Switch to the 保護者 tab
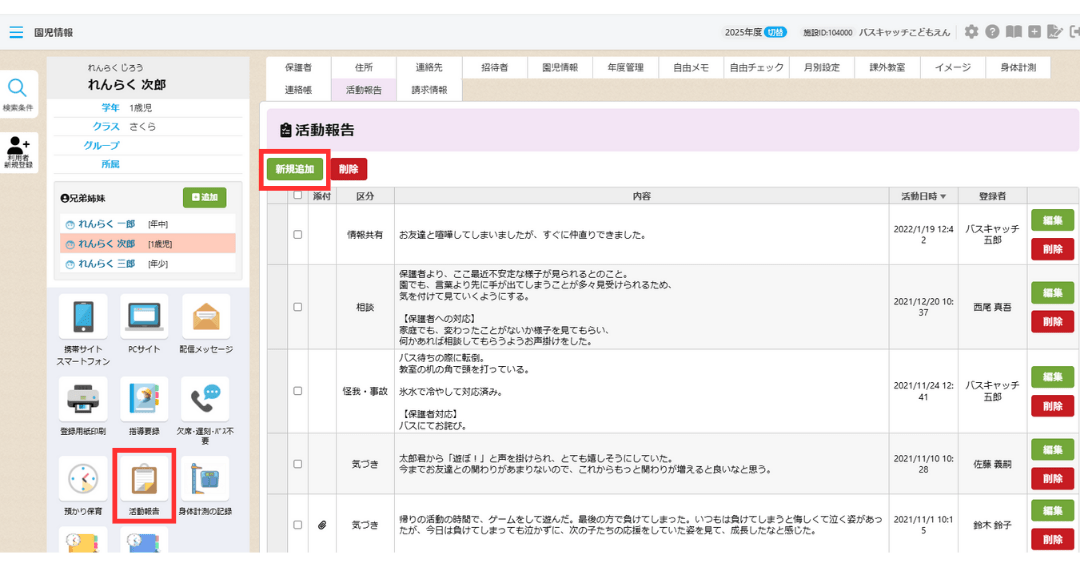Viewport: 1080px width, 566px height. coord(298,68)
